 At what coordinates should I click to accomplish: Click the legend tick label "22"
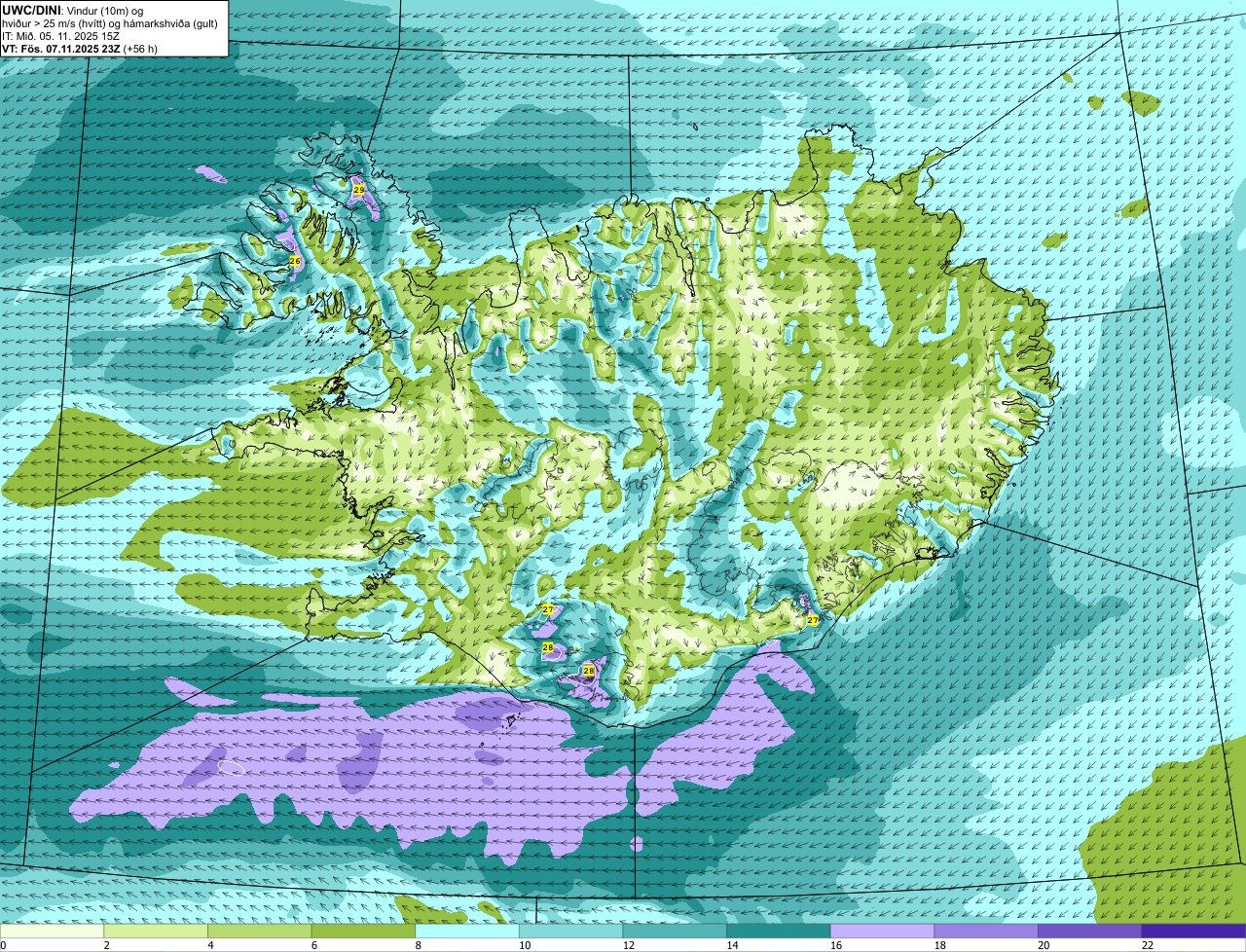click(x=1147, y=945)
